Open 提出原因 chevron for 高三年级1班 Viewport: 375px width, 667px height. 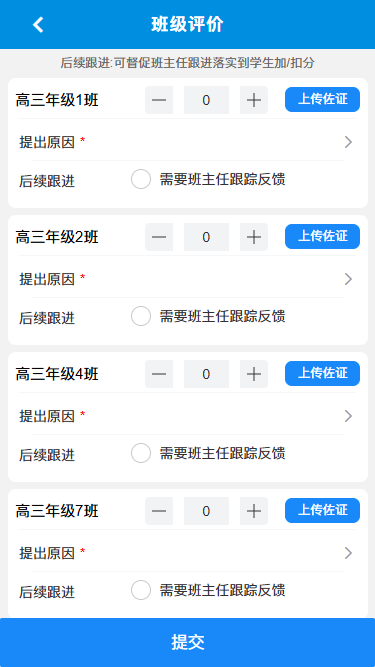coord(348,142)
